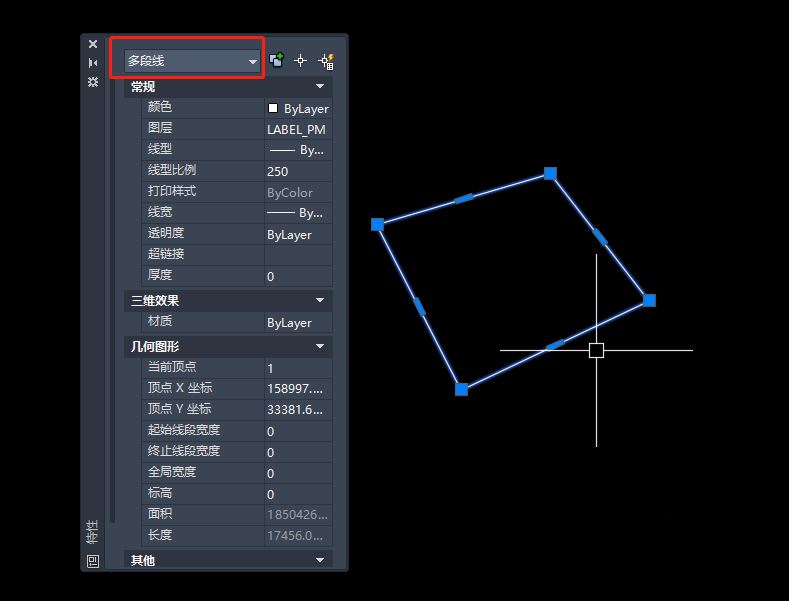Expand the 其他 section
This screenshot has width=789, height=601.
point(320,560)
